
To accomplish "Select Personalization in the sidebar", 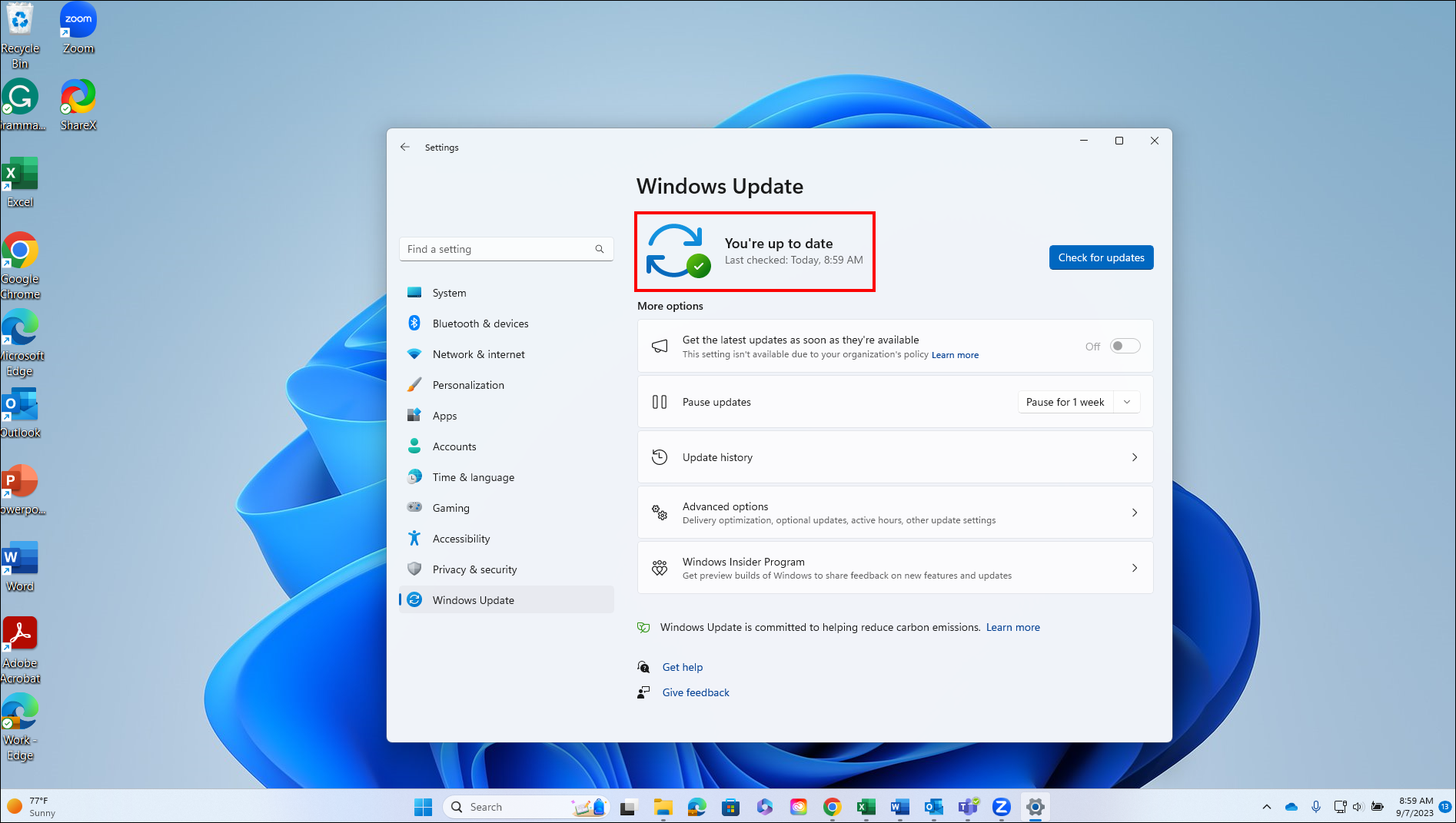I will (x=468, y=384).
